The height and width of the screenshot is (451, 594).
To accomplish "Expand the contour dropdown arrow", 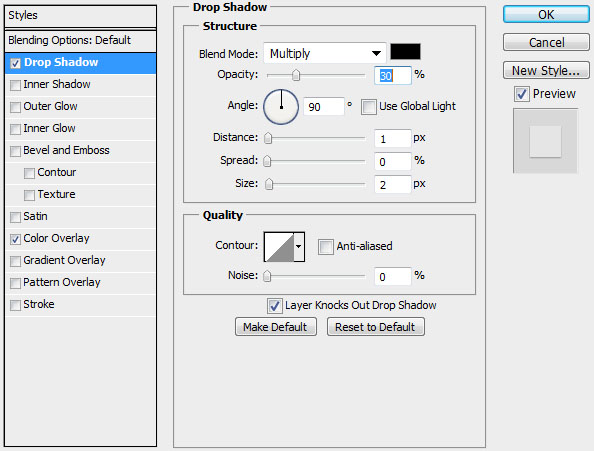I will point(299,247).
